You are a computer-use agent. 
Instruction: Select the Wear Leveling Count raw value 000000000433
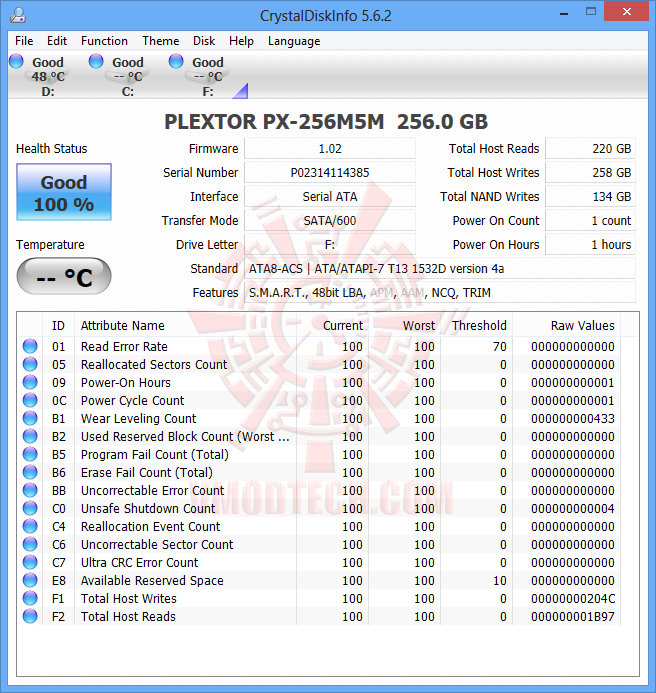[572, 419]
